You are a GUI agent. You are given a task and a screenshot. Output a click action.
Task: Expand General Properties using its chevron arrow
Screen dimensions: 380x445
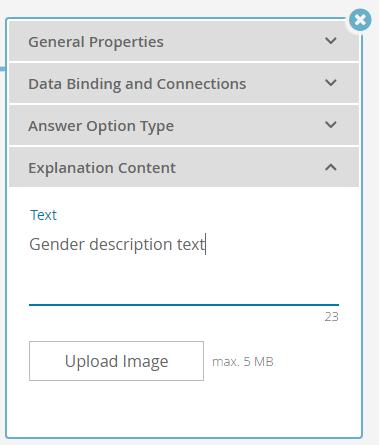click(331, 41)
